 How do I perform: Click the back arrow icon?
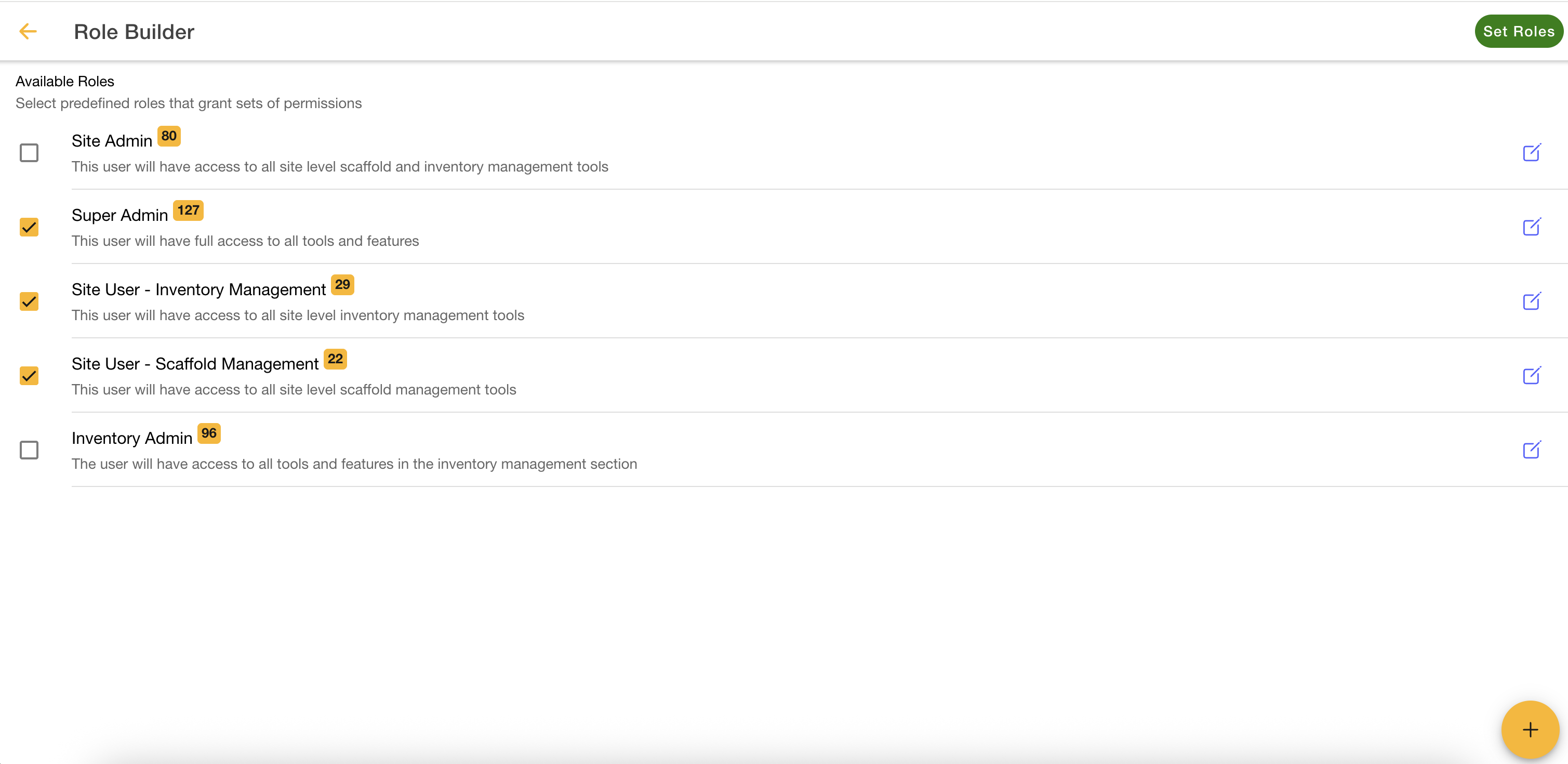click(28, 31)
